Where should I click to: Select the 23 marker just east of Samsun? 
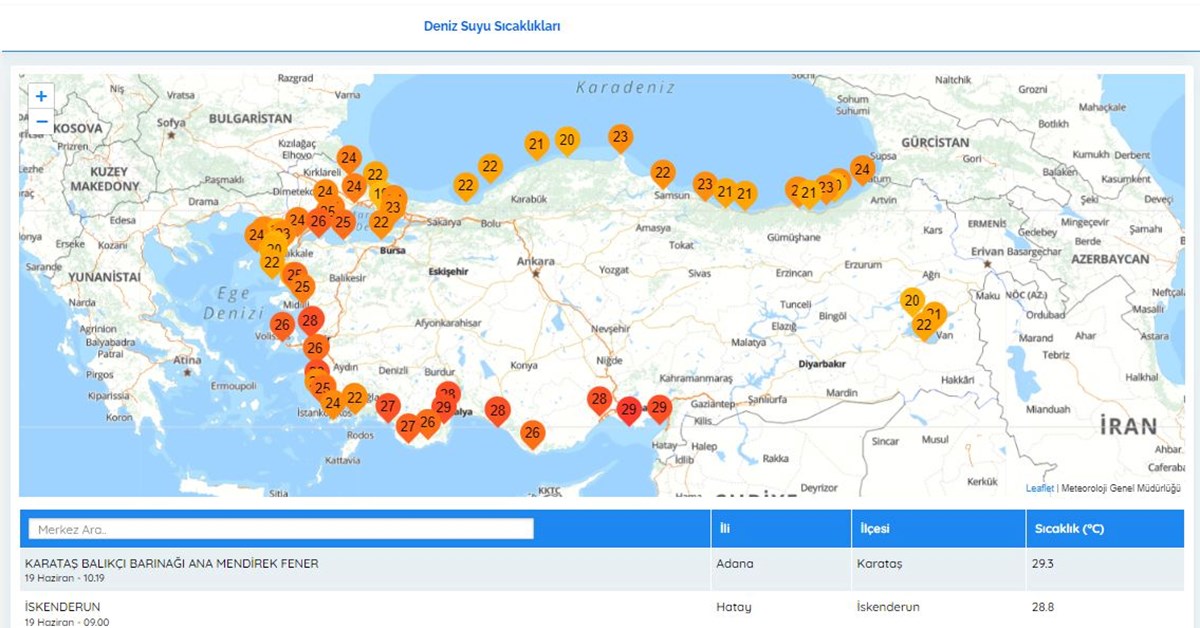coord(705,186)
